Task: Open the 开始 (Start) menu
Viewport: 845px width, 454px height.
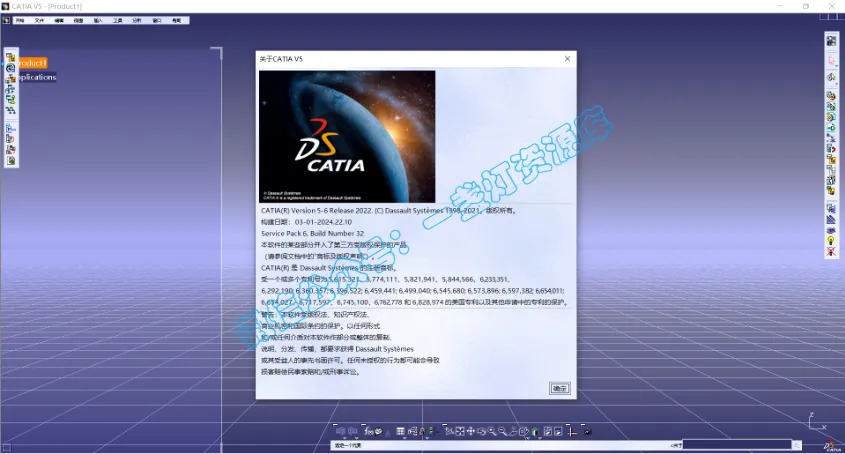Action: 20,20
